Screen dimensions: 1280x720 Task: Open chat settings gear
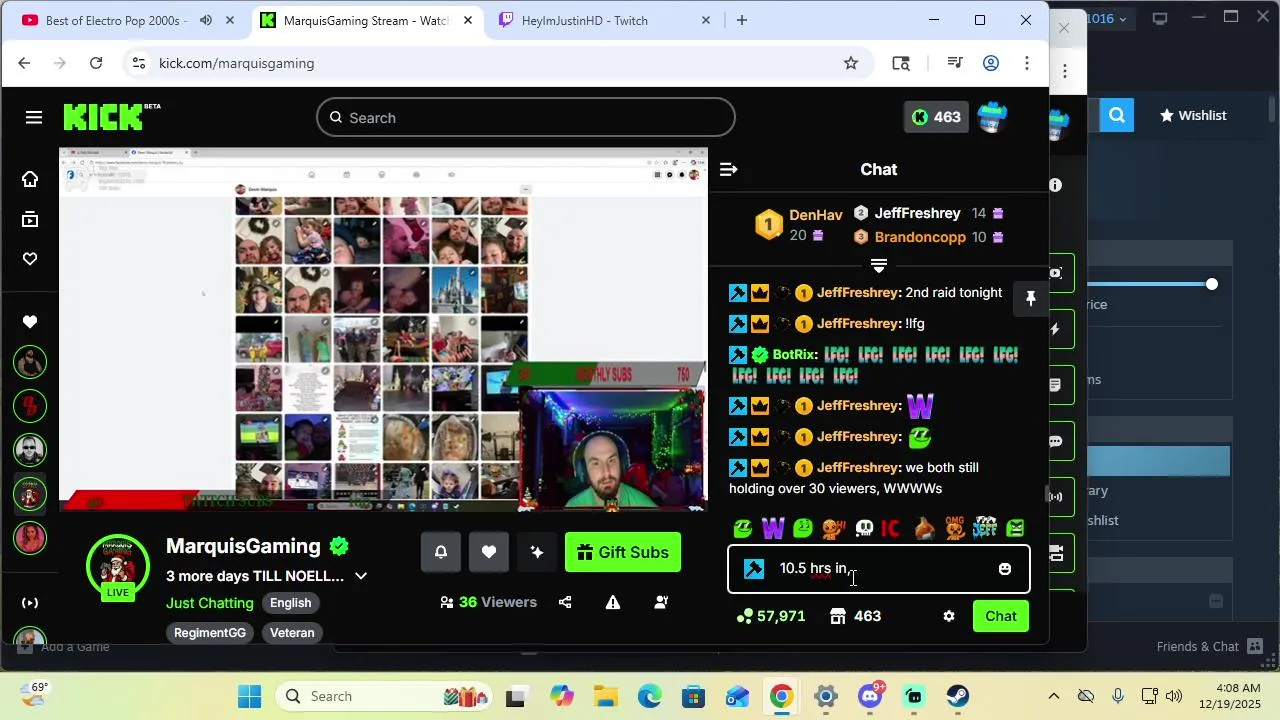click(949, 616)
